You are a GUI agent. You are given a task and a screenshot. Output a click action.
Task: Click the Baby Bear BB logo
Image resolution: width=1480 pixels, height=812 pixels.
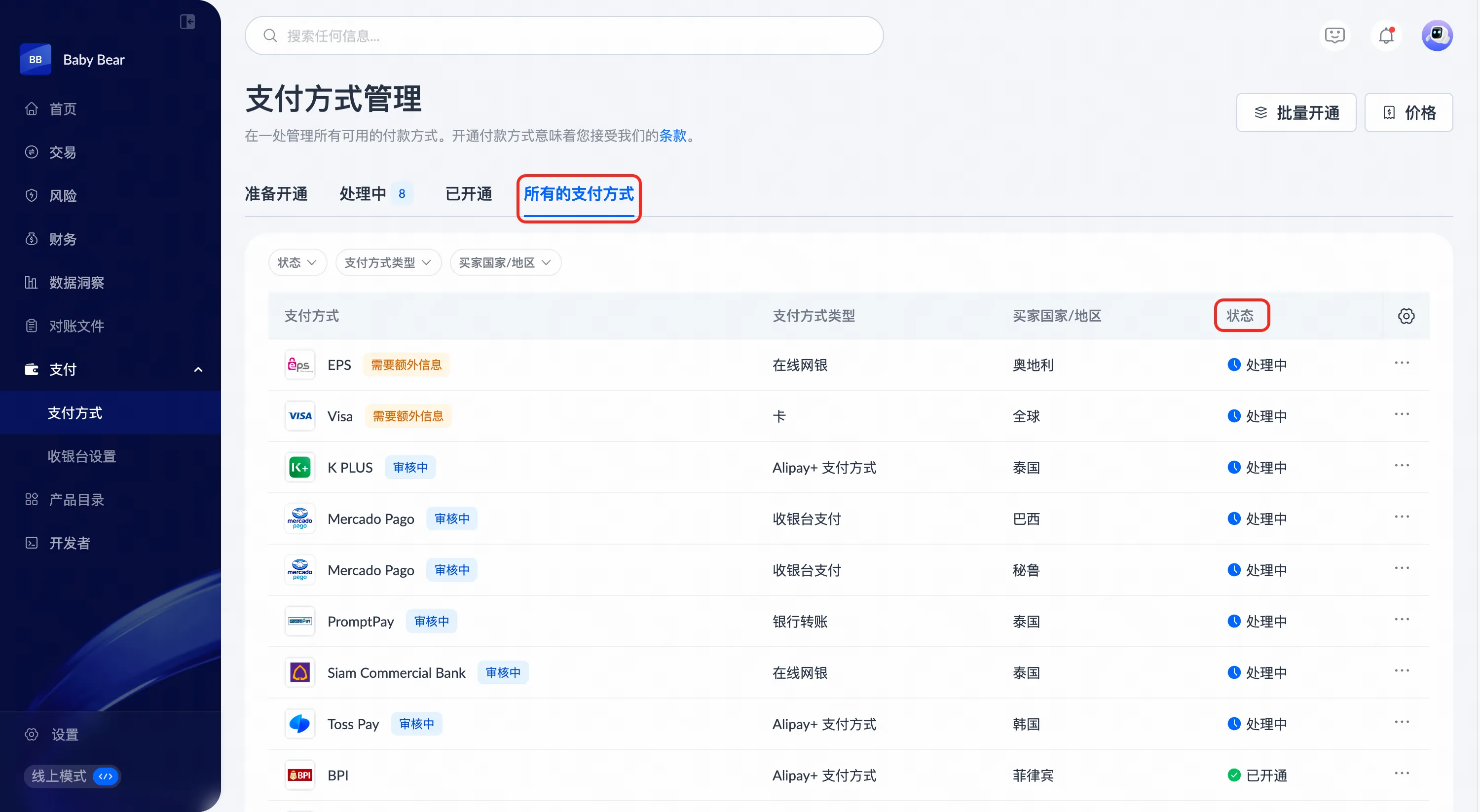coord(36,59)
